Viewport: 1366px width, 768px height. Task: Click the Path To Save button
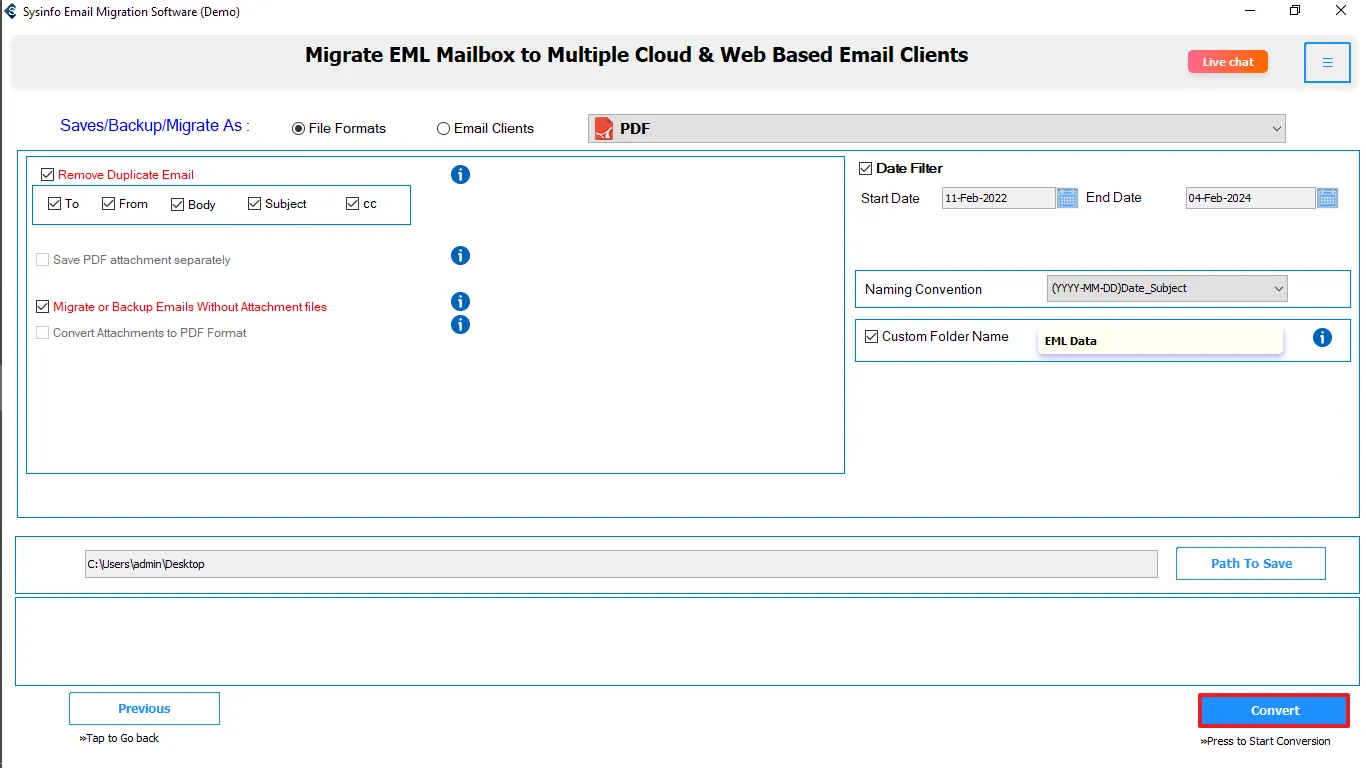pyautogui.click(x=1251, y=564)
